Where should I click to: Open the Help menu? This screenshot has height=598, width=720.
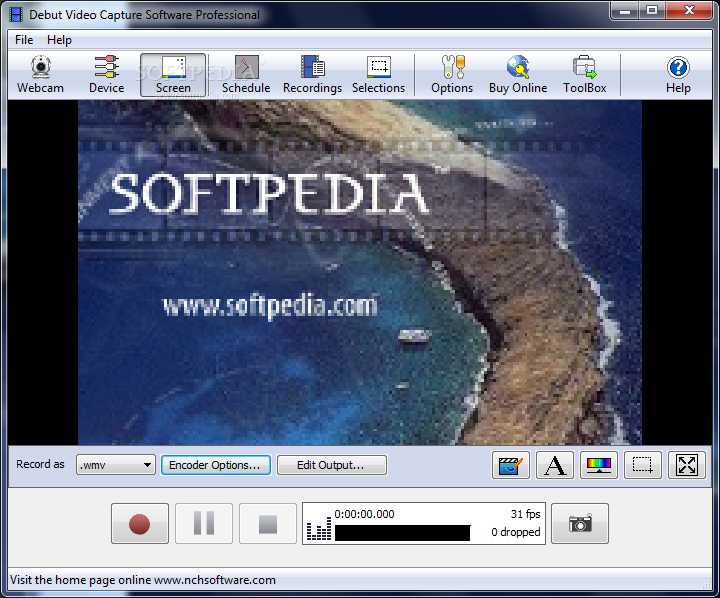pos(60,40)
